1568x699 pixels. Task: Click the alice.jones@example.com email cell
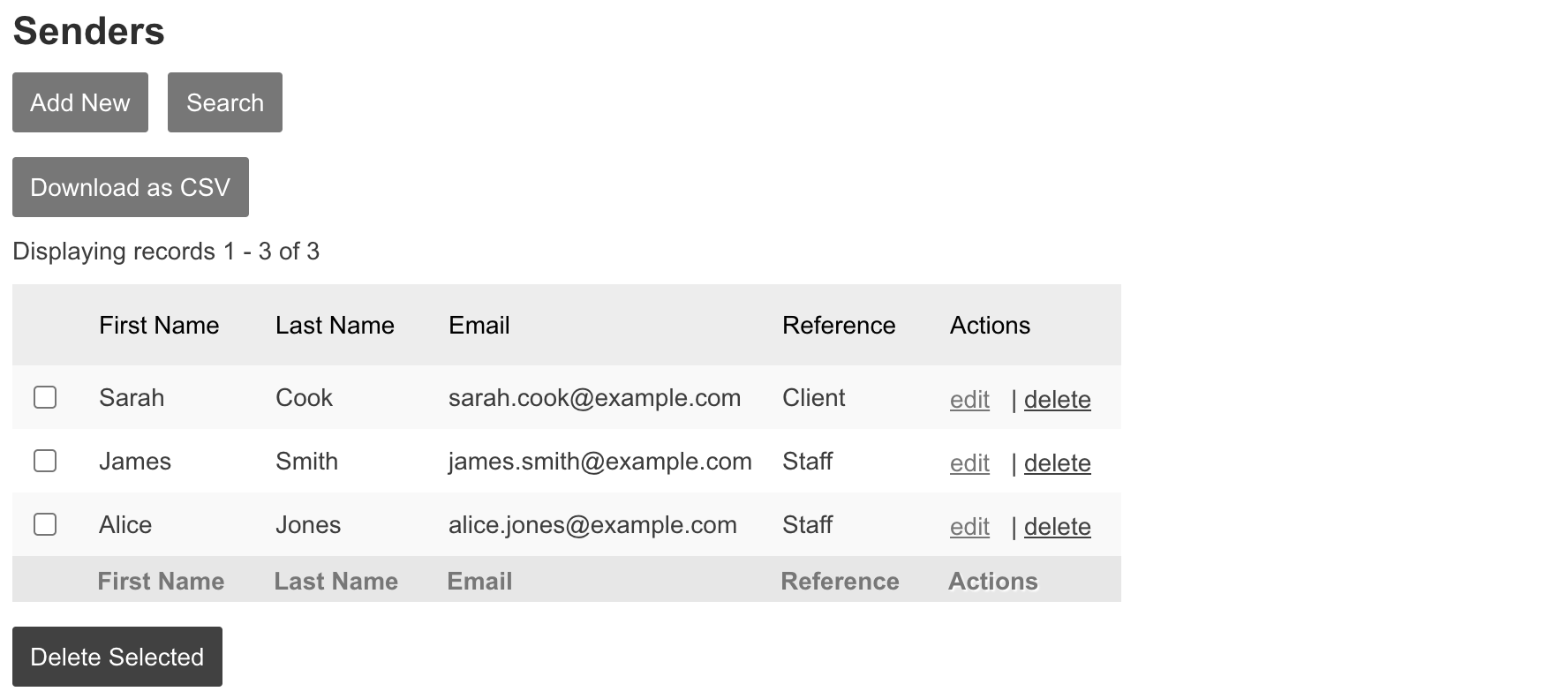coord(592,525)
